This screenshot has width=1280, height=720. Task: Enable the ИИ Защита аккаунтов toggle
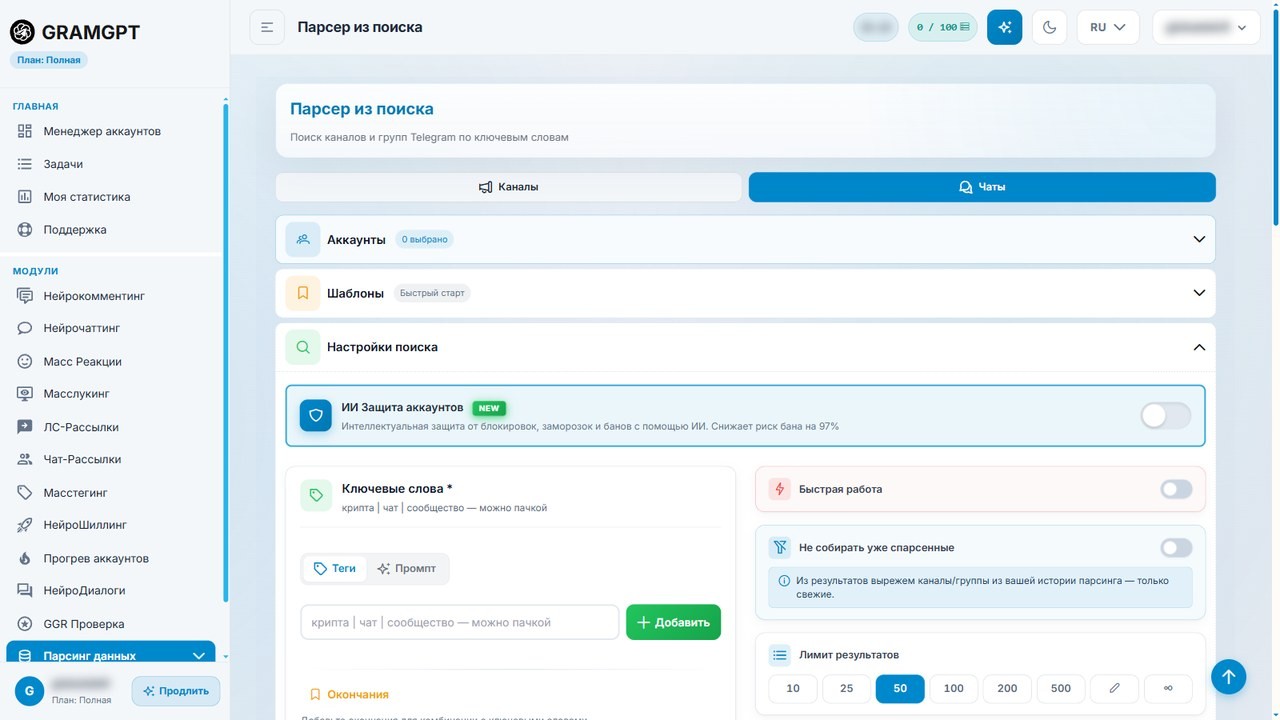[1166, 416]
